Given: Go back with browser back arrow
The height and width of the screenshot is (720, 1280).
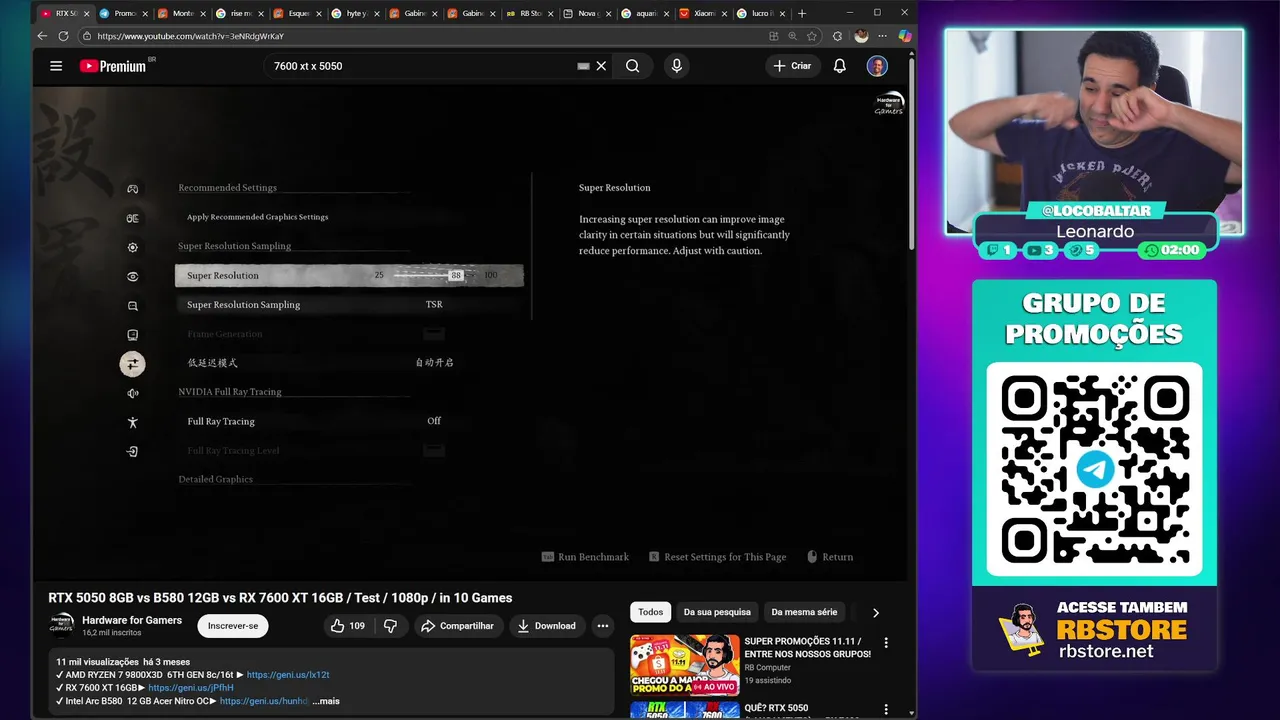Looking at the screenshot, I should pyautogui.click(x=42, y=36).
